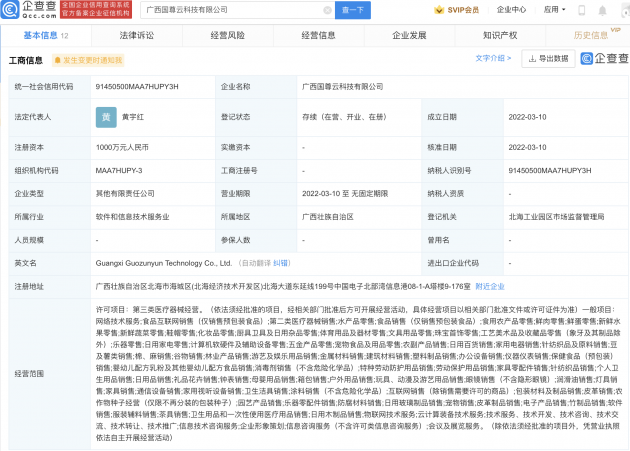Image resolution: width=630 pixels, height=451 pixels.
Task: Click the 成立日期 value 2022-03-10
Action: click(x=527, y=117)
